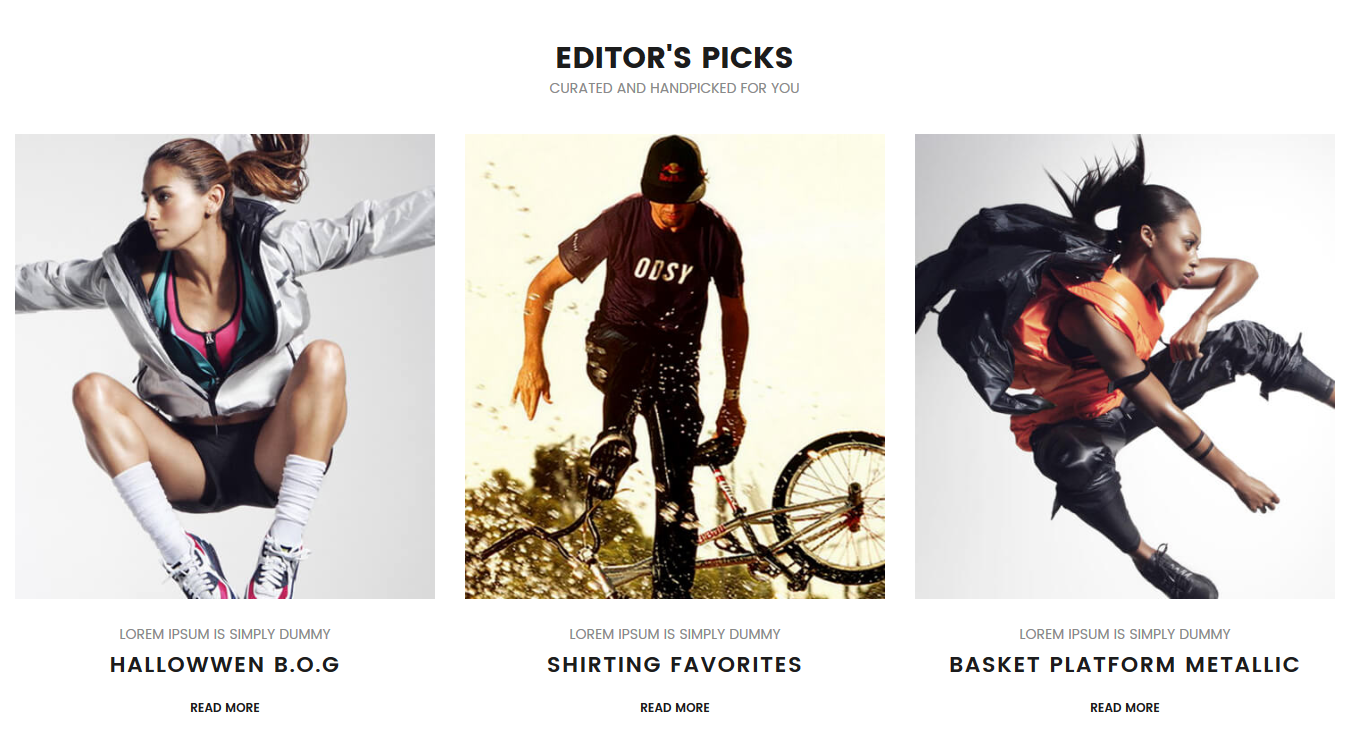Open the Basket Platform Metallic title
Image resolution: width=1347 pixels, height=747 pixels.
(x=1125, y=665)
